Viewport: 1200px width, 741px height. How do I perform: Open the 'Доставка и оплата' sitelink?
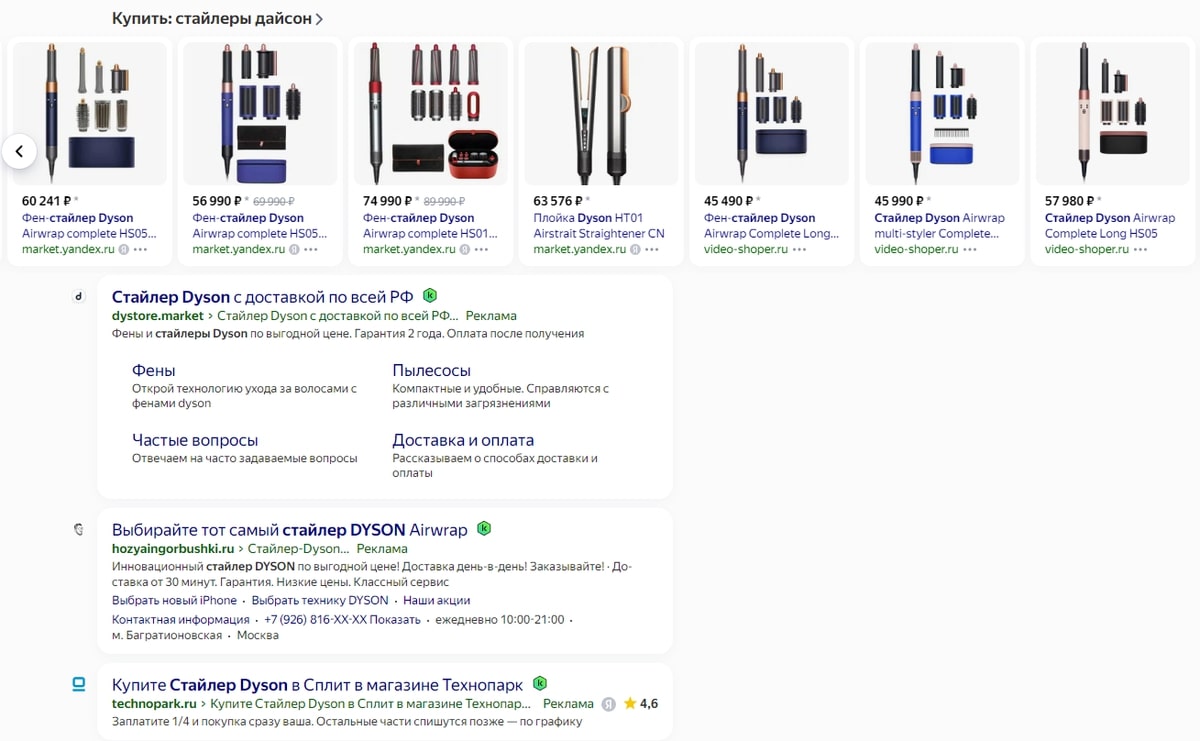463,440
